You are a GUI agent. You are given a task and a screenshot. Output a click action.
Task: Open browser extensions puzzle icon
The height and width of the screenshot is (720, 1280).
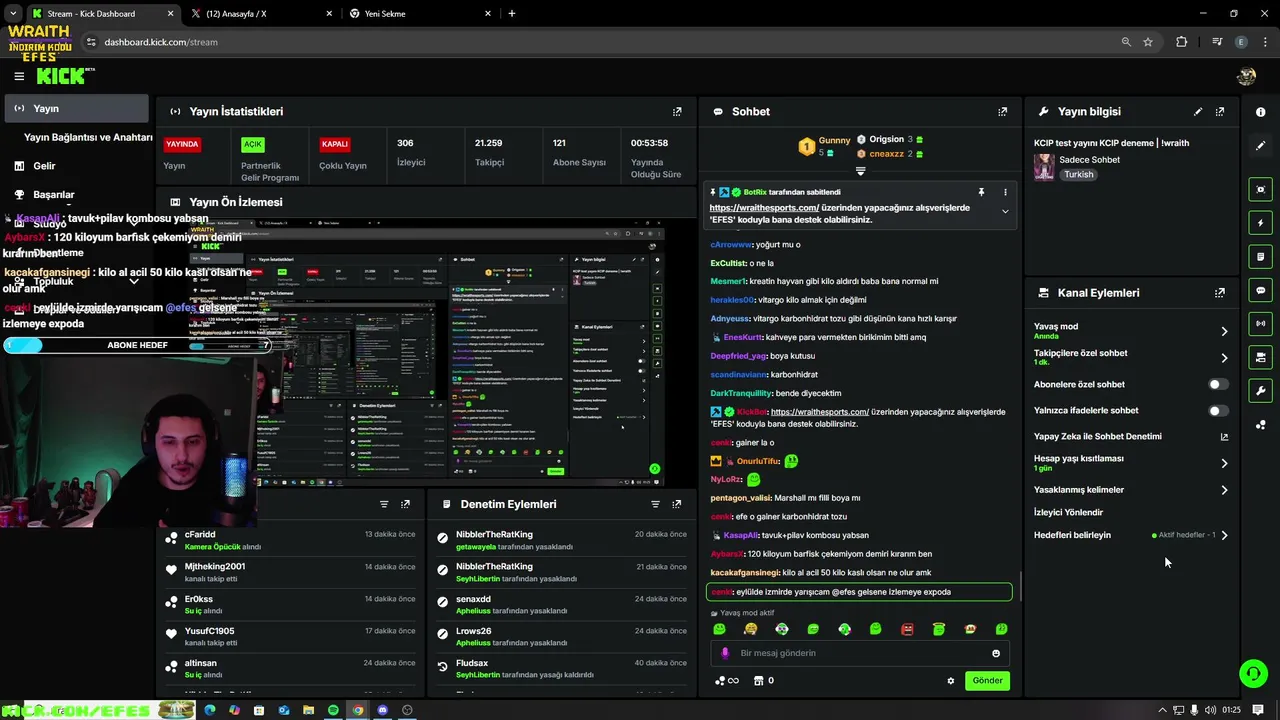(x=1182, y=42)
